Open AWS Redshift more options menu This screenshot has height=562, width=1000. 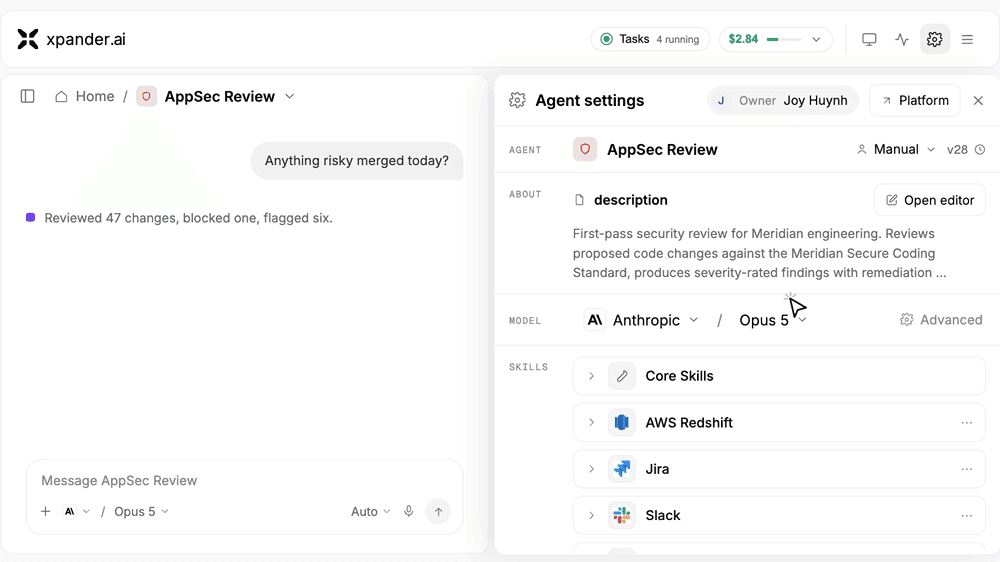click(x=967, y=422)
